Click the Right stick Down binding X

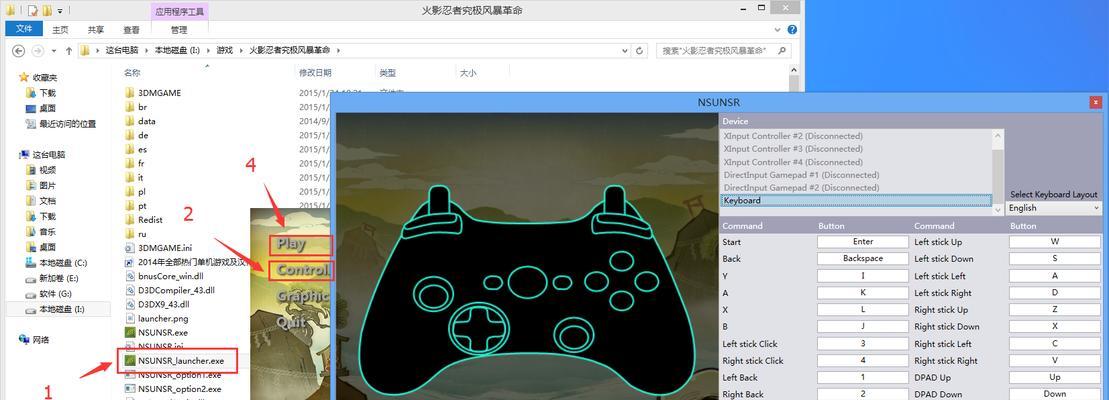(x=1055, y=327)
